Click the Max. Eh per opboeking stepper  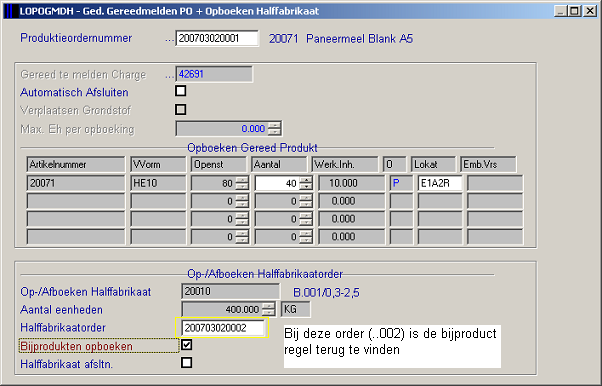coord(274,129)
